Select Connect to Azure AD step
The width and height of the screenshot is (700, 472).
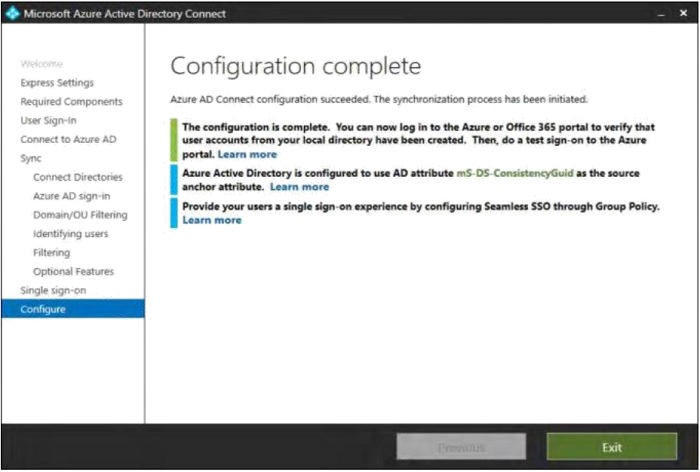(x=68, y=139)
